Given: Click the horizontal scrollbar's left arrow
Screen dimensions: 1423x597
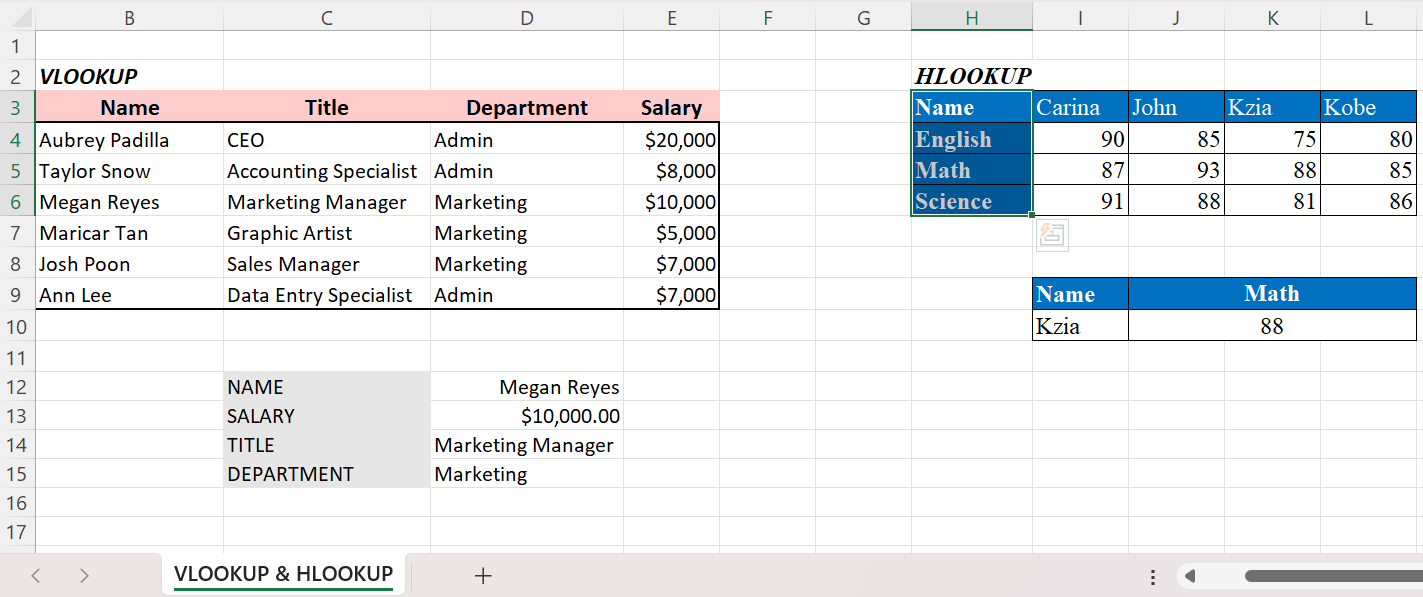Looking at the screenshot, I should click(1189, 576).
